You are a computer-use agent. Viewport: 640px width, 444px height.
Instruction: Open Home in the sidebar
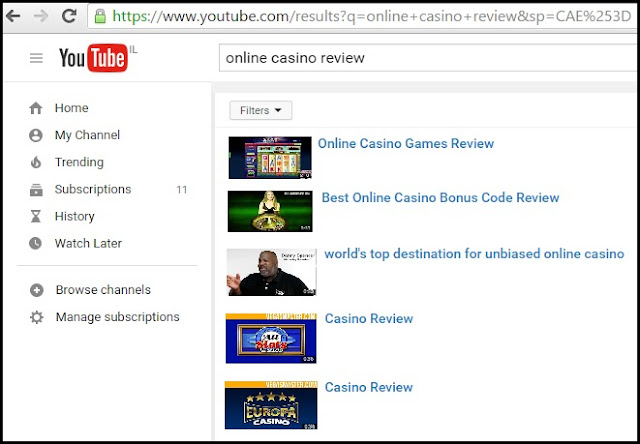coord(71,108)
